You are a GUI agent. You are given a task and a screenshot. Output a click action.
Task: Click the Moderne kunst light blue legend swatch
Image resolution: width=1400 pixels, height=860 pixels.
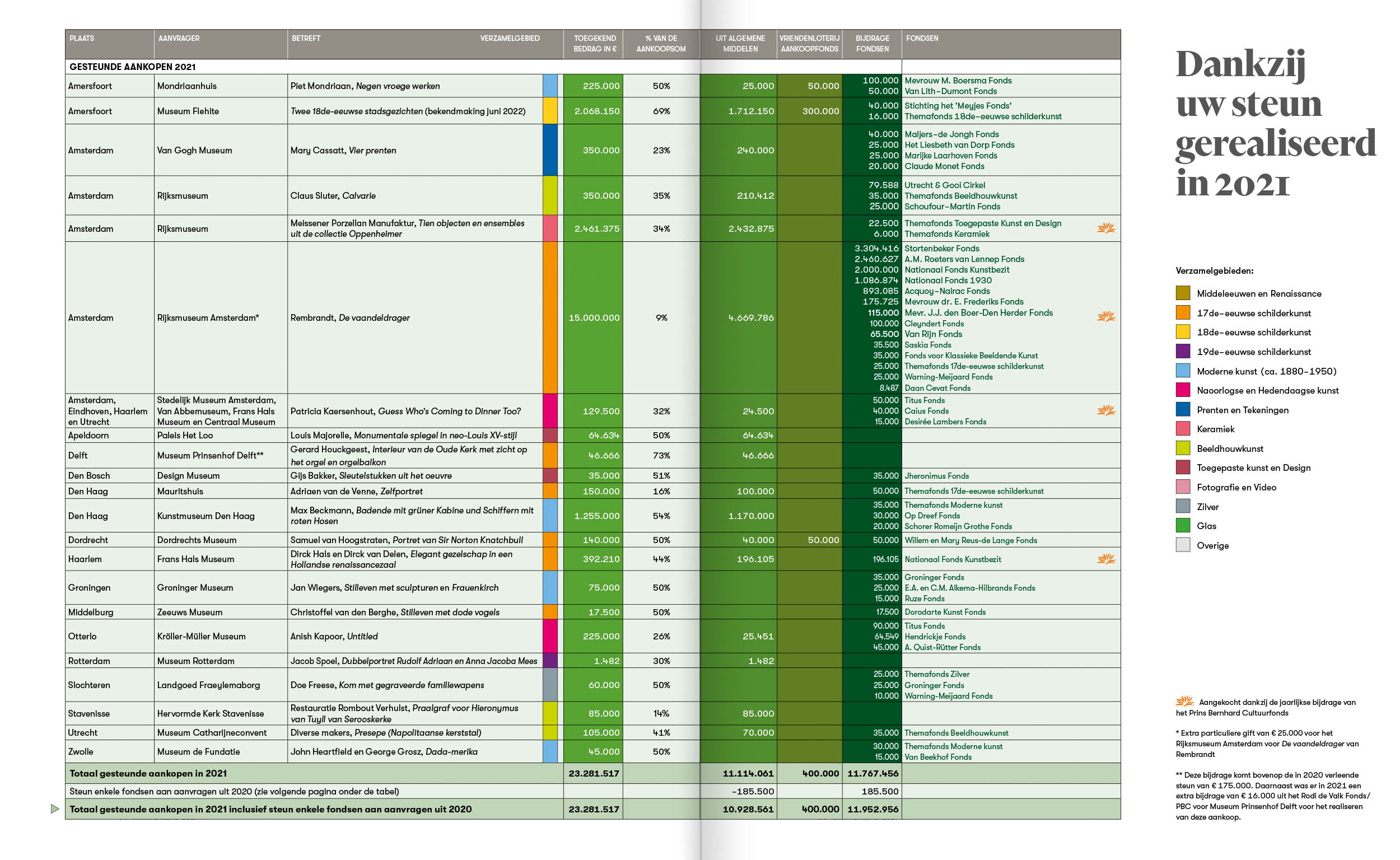click(x=1183, y=371)
